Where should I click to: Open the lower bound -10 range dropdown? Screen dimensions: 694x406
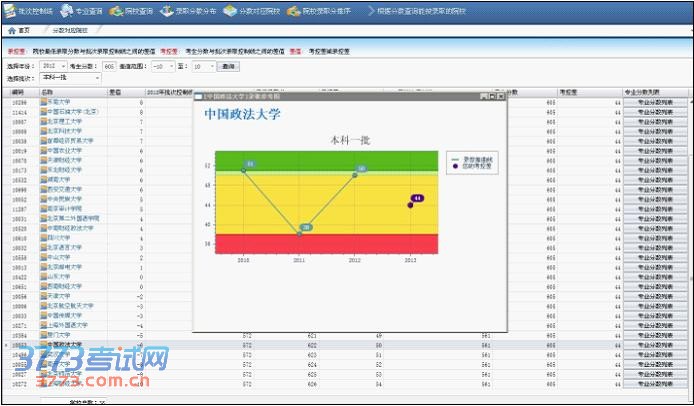[161, 66]
